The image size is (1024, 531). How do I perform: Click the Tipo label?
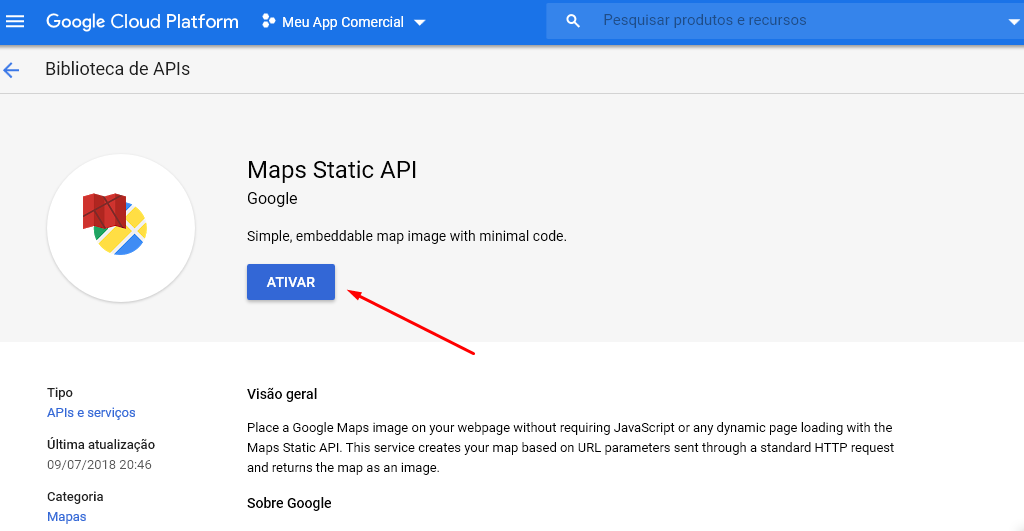(60, 393)
